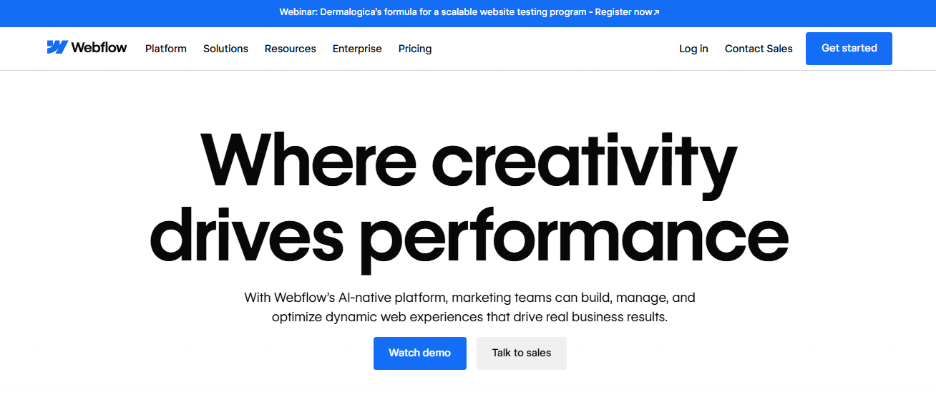Select Contact Sales in the header
The width and height of the screenshot is (936, 420).
tap(758, 48)
